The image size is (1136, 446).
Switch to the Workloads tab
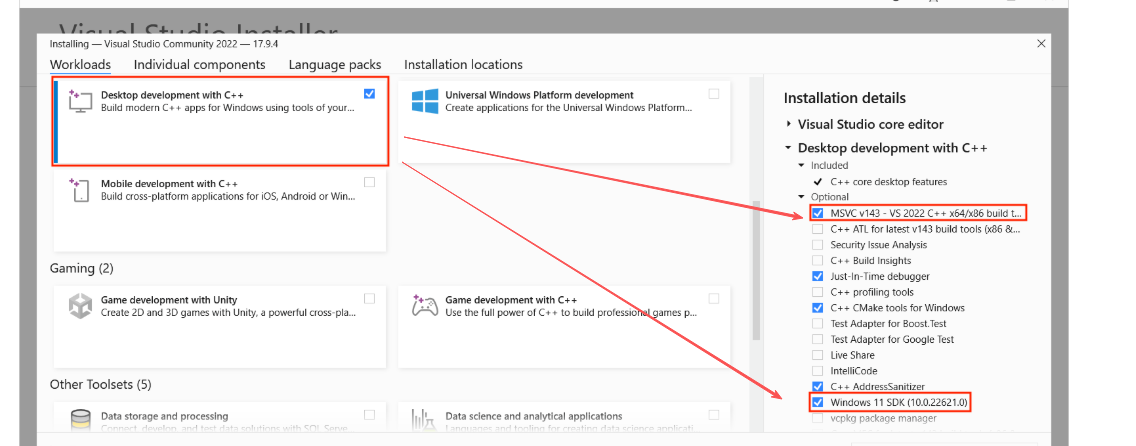[80, 64]
